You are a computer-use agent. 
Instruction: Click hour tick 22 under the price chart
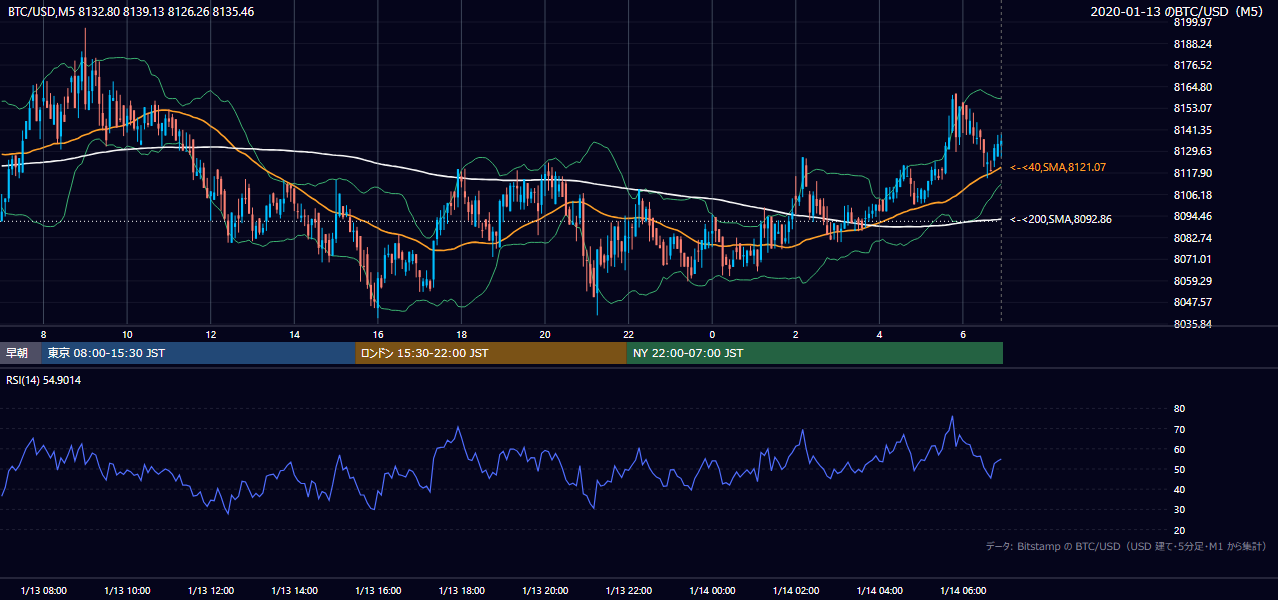(629, 334)
